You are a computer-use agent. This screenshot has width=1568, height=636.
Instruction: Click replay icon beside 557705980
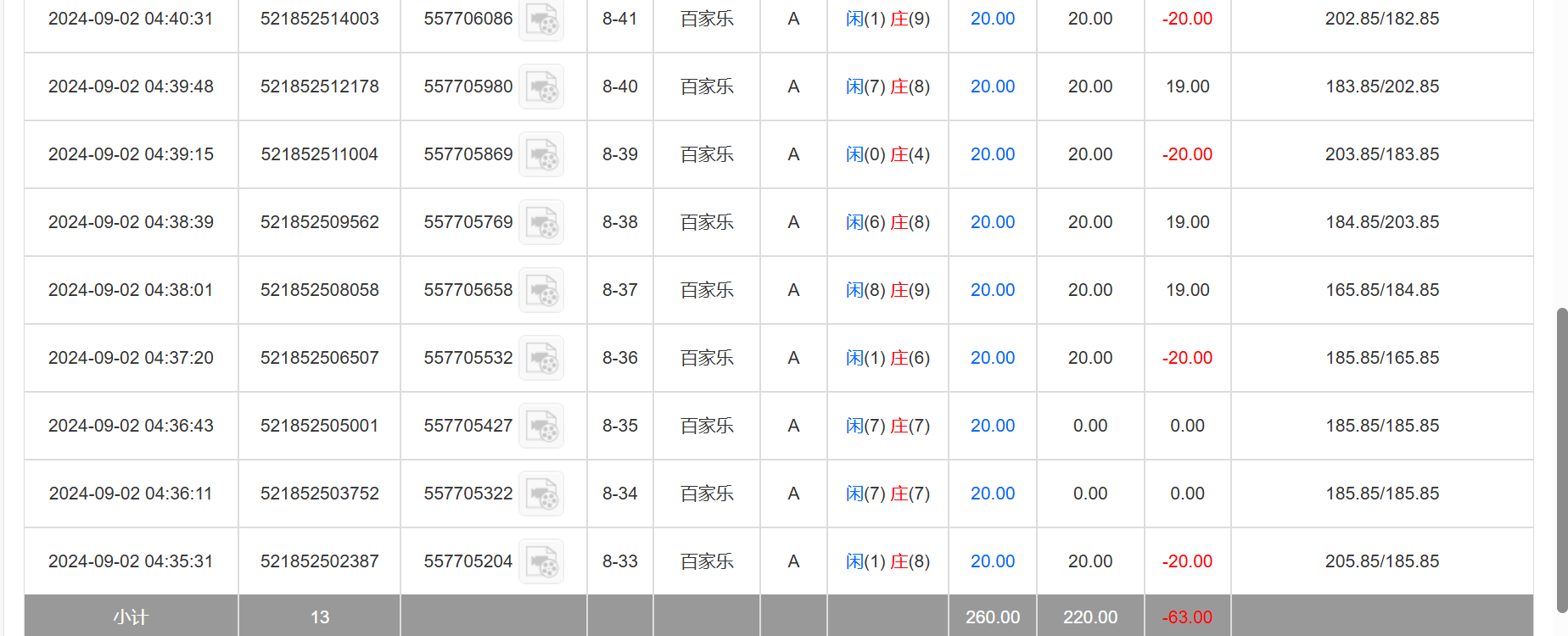click(541, 86)
